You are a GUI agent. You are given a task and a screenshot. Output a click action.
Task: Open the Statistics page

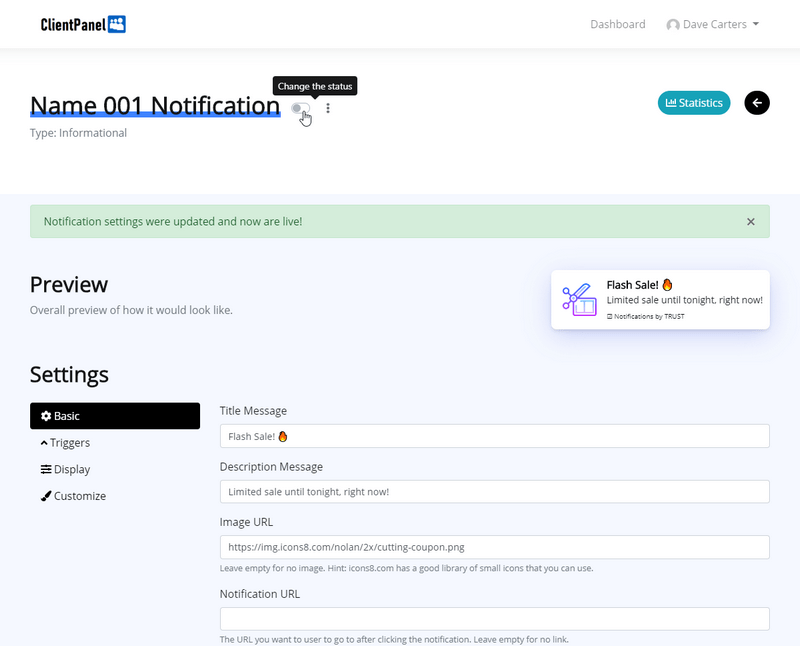pos(694,103)
